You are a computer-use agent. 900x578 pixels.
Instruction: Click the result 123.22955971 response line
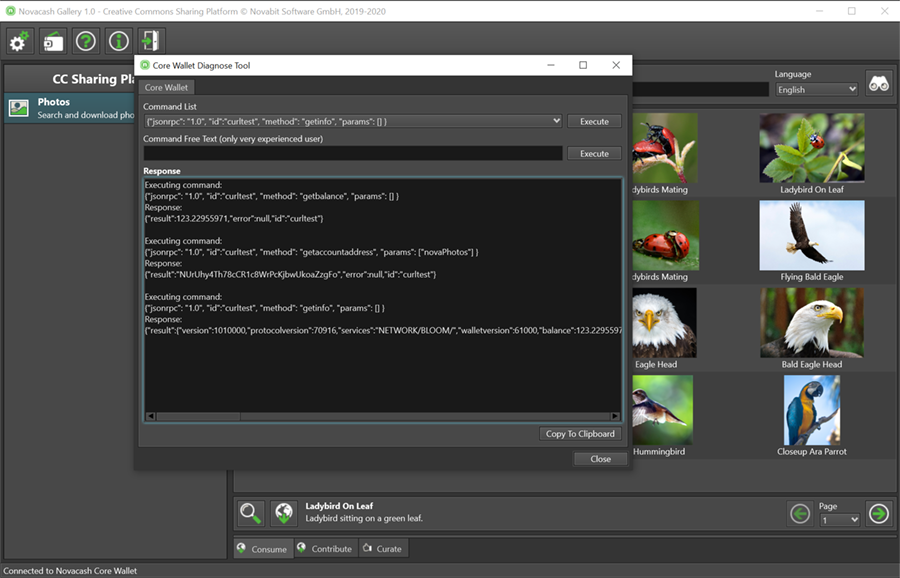234,219
